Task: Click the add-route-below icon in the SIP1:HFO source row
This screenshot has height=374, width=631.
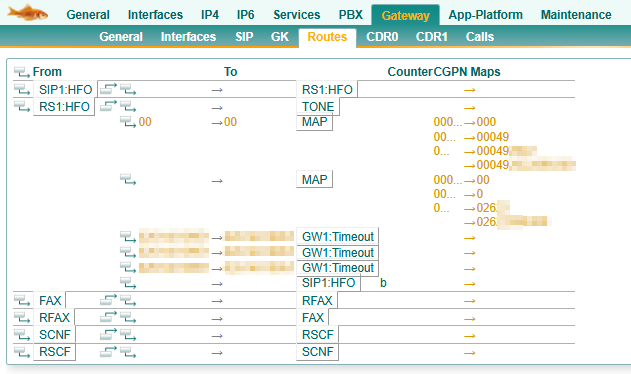Action: (x=108, y=89)
